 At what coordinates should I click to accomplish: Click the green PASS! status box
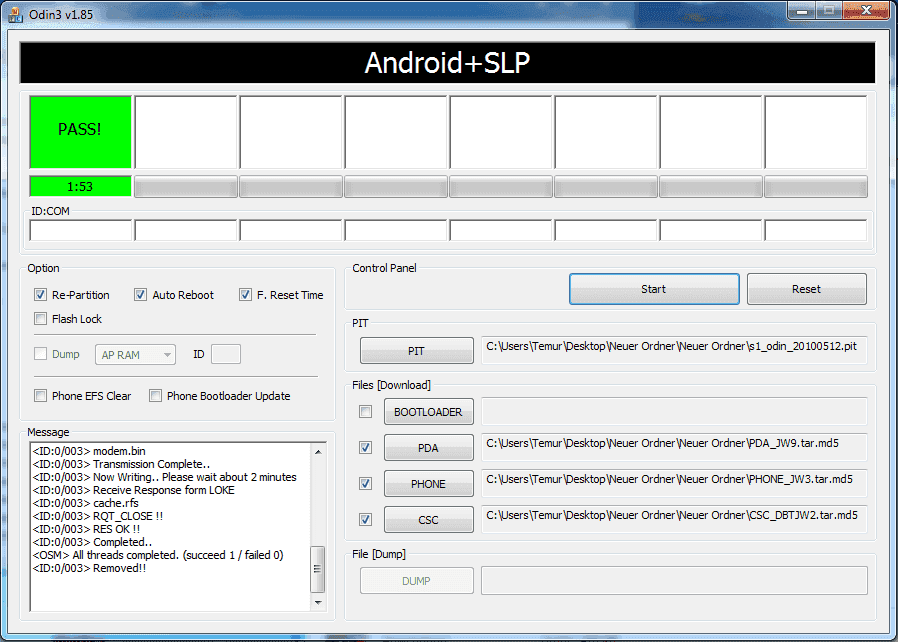[x=80, y=132]
